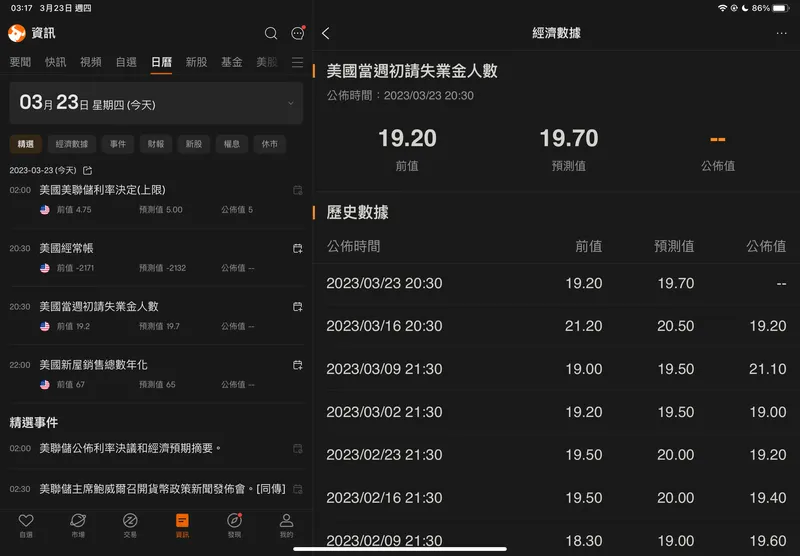Image resolution: width=800 pixels, height=556 pixels.
Task: Tap the 公佈時間 column header
Action: click(354, 247)
